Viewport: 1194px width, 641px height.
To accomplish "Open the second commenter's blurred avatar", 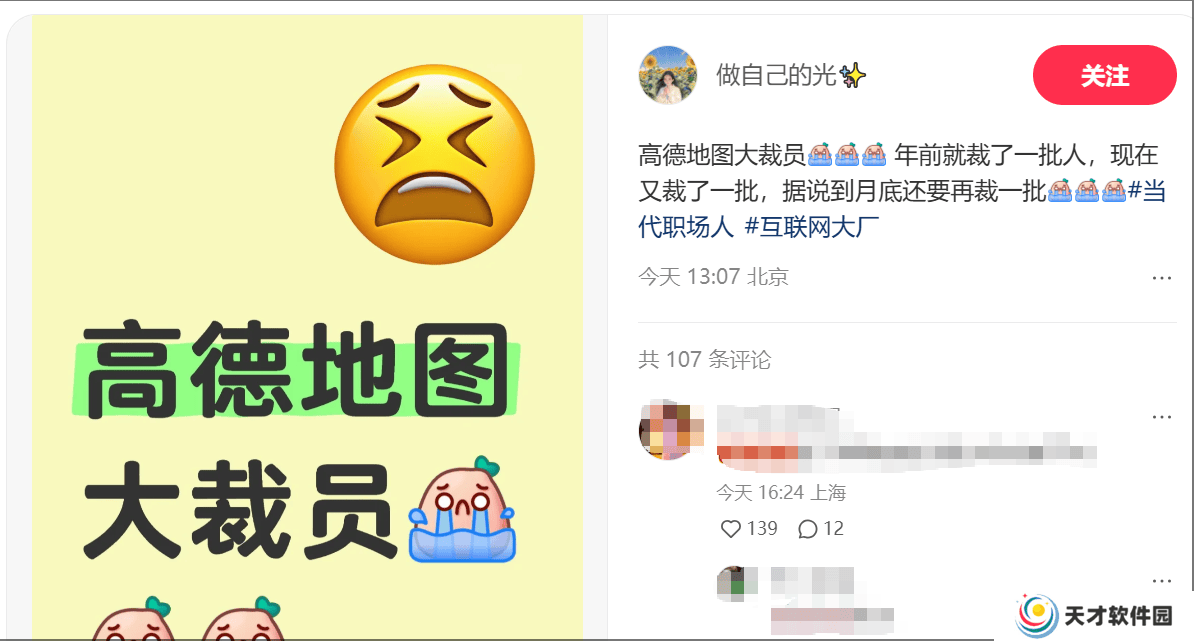I will click(x=736, y=584).
